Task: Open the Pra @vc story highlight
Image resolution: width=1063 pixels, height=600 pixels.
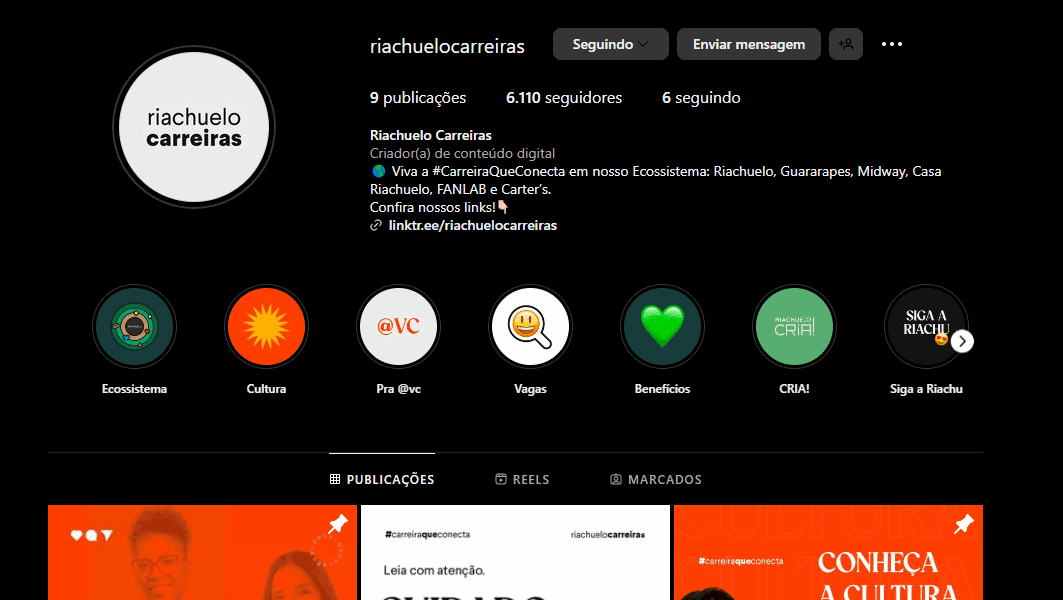Action: [398, 326]
